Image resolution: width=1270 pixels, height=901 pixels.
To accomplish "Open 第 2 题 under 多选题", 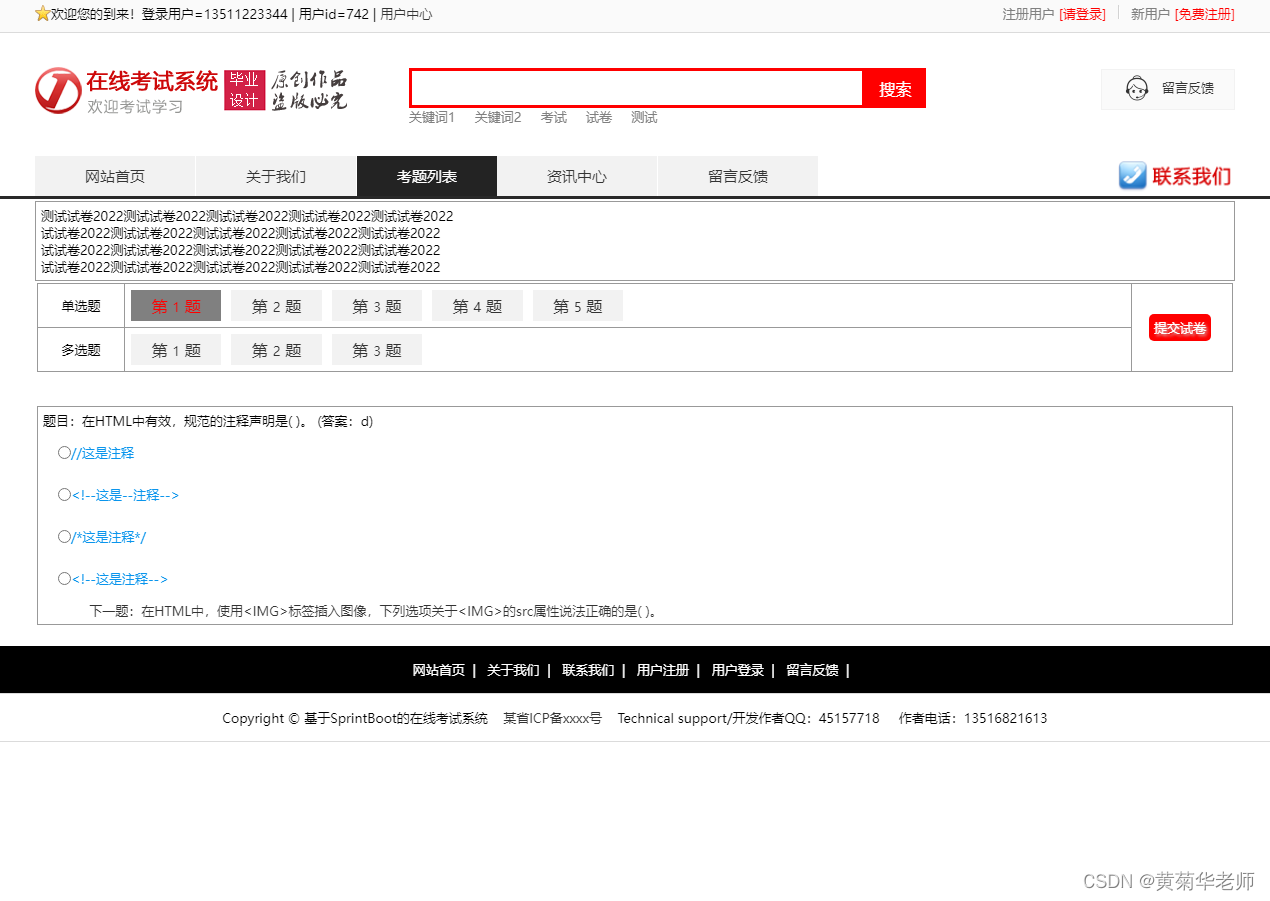I will tap(276, 349).
